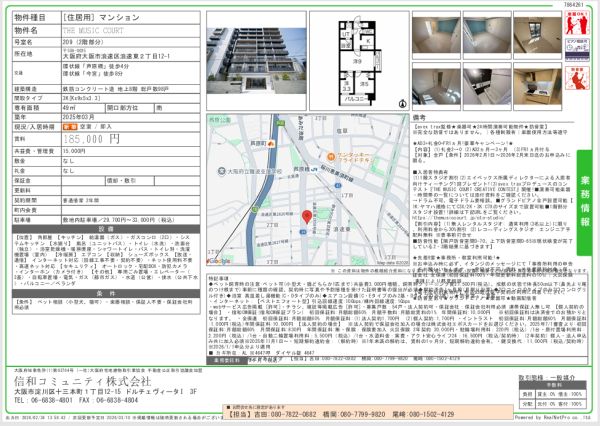Click the JR symbol next to 芦原橋
The width and height of the screenshot is (600, 426).
click(x=315, y=169)
